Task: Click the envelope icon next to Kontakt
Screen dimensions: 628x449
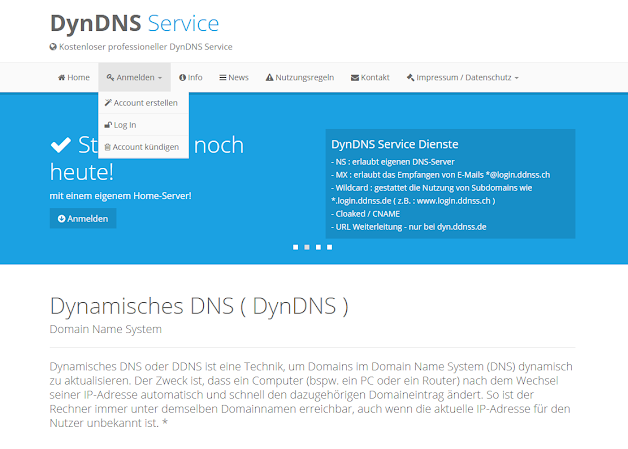Action: tap(355, 78)
